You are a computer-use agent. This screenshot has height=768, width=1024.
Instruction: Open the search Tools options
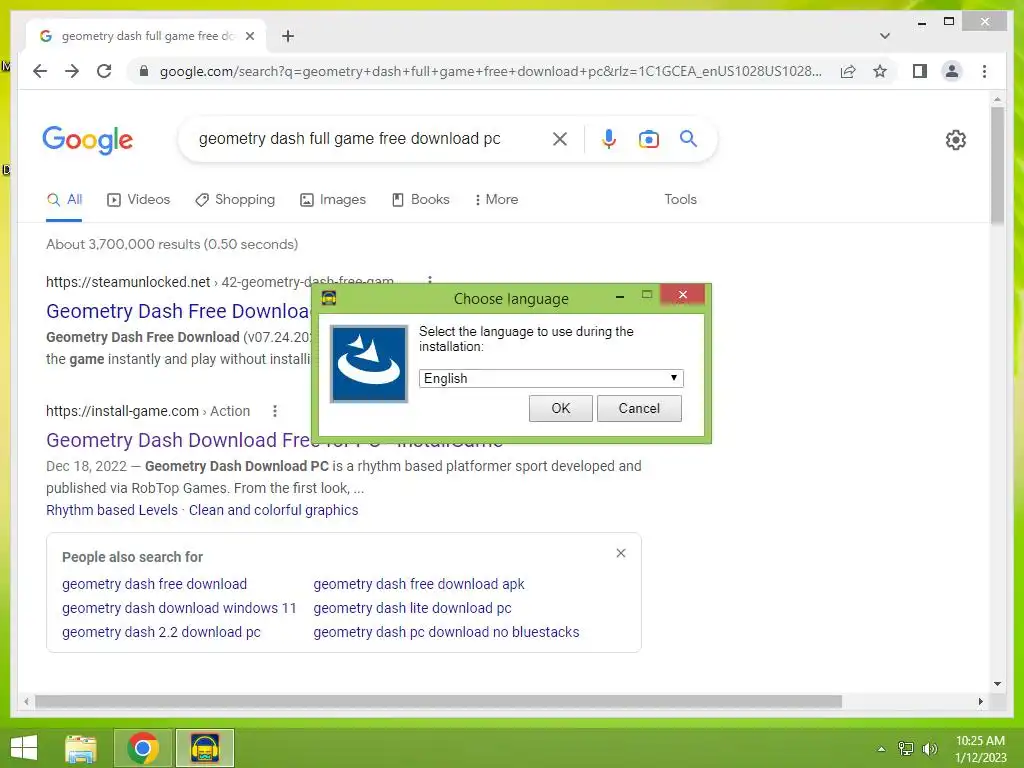tap(680, 199)
